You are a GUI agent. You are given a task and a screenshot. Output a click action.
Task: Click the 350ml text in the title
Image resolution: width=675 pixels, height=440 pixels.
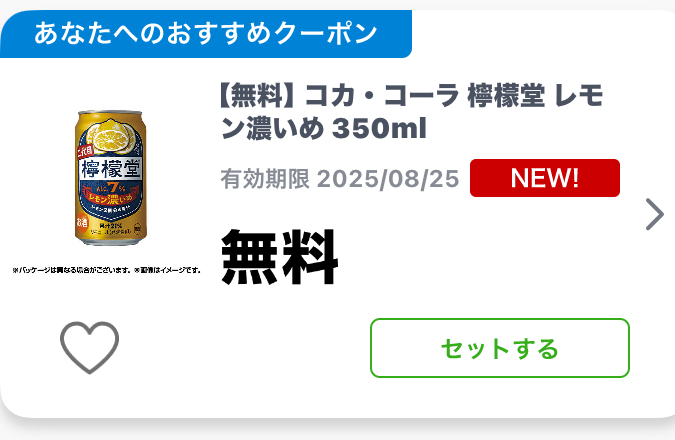379,128
